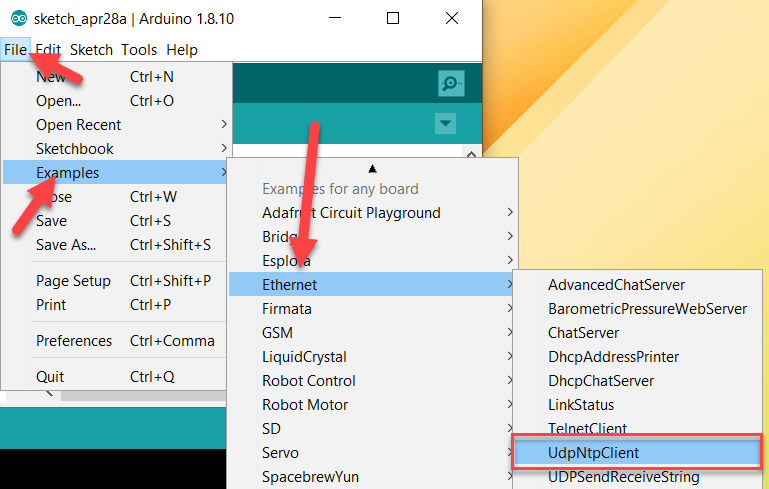
Task: Expand the Robot Motor examples submenu
Action: tap(373, 405)
